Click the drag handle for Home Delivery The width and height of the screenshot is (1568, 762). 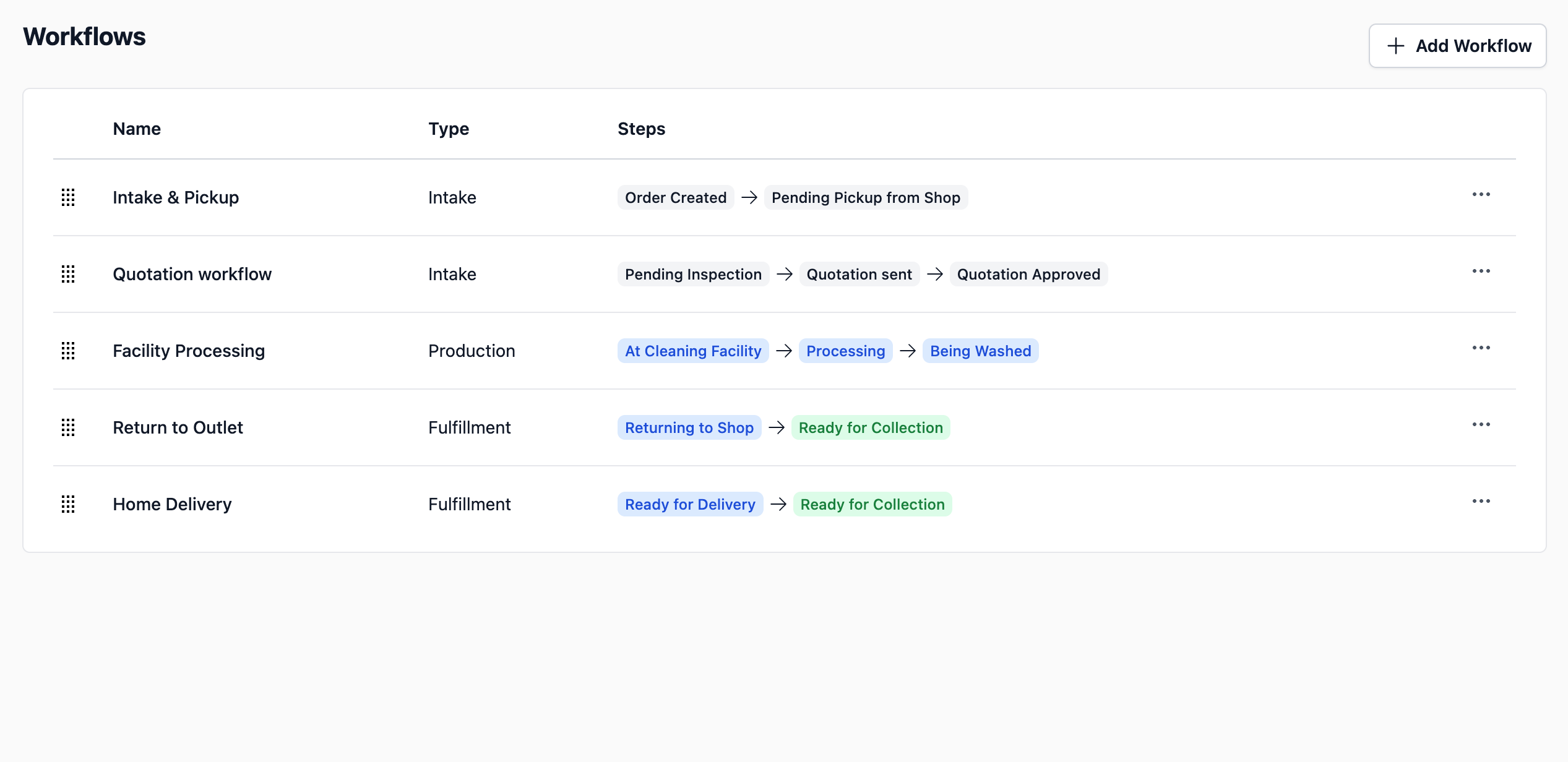[68, 504]
